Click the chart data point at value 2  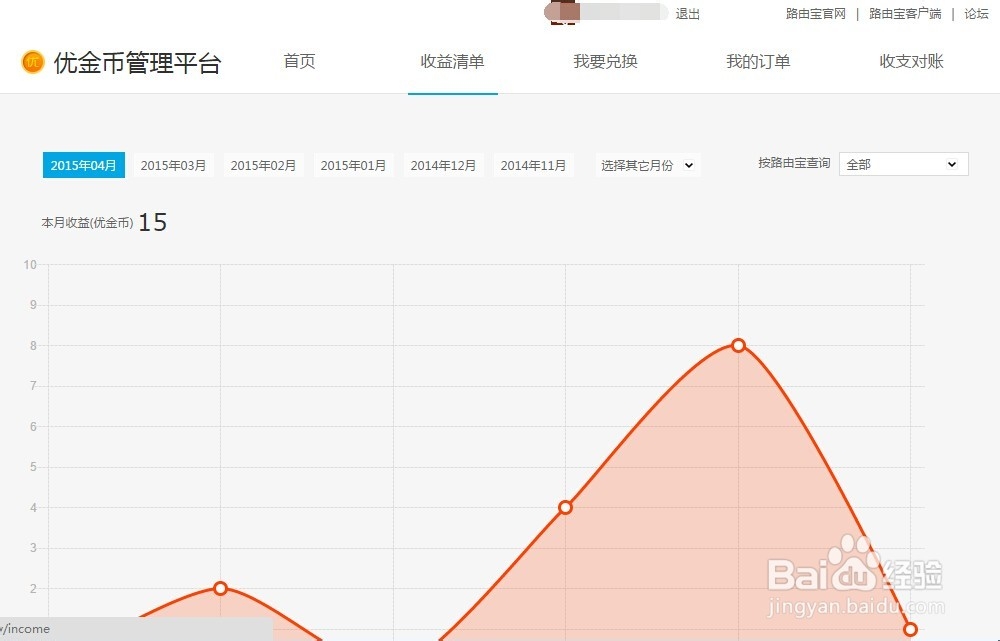(x=221, y=588)
